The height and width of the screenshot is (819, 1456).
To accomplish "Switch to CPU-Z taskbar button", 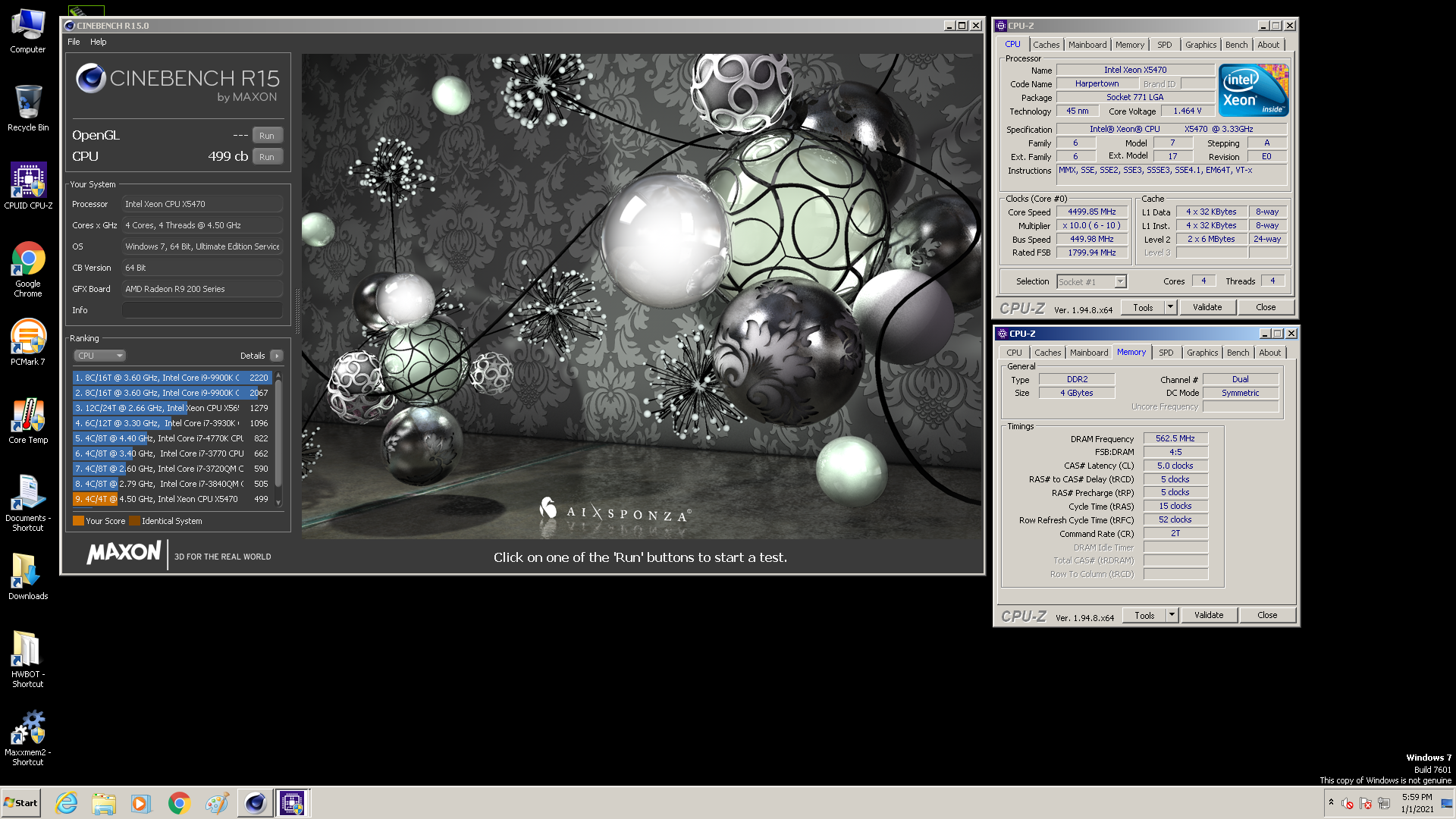I will [292, 803].
